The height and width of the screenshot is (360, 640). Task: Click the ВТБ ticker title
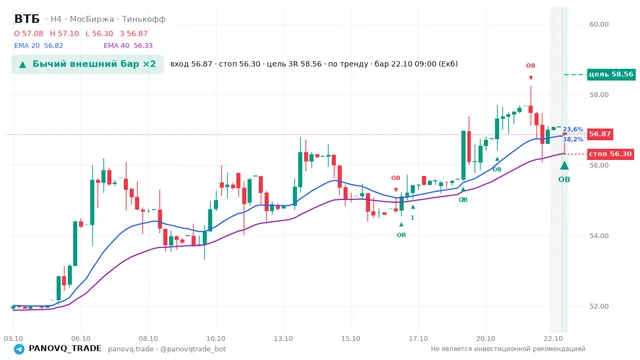point(27,19)
